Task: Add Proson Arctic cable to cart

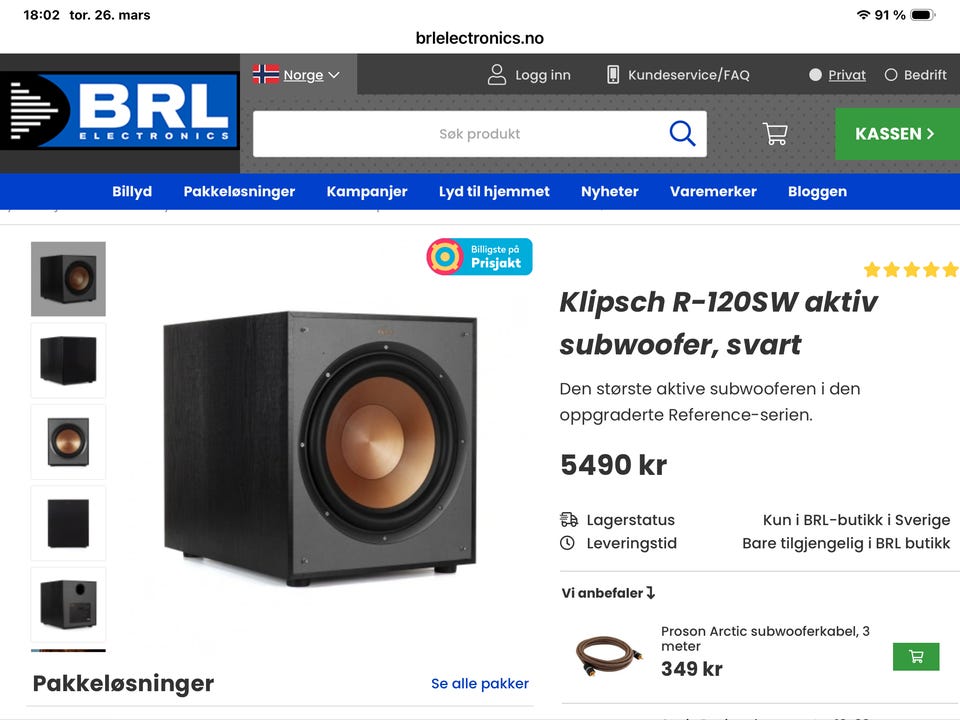Action: [916, 656]
